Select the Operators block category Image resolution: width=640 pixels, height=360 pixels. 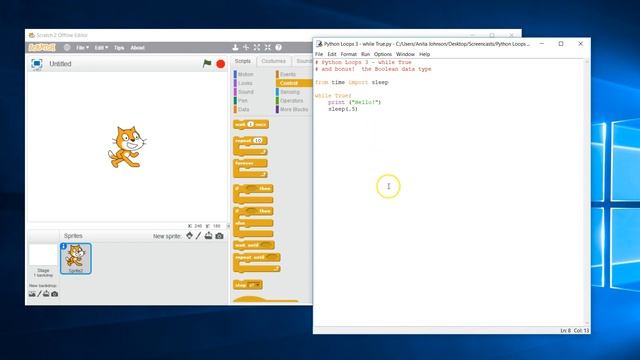pyautogui.click(x=291, y=100)
